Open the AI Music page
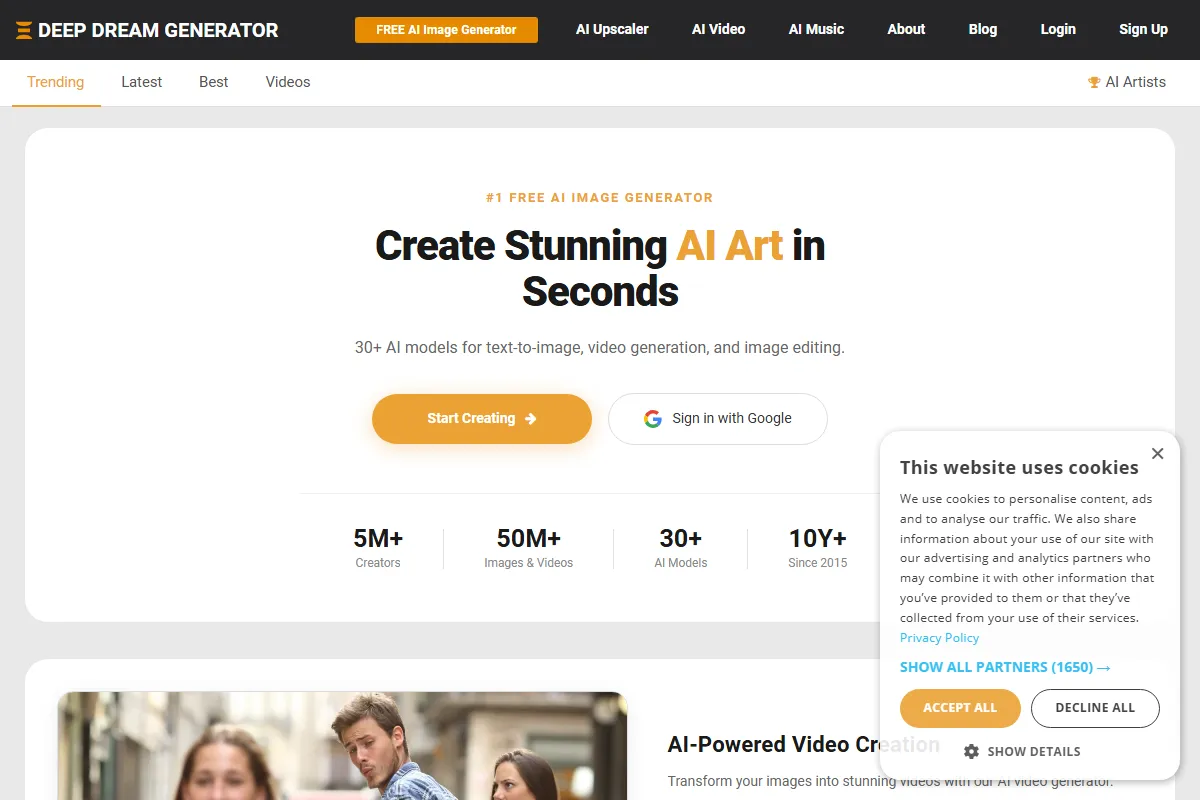The height and width of the screenshot is (800, 1200). [x=816, y=29]
